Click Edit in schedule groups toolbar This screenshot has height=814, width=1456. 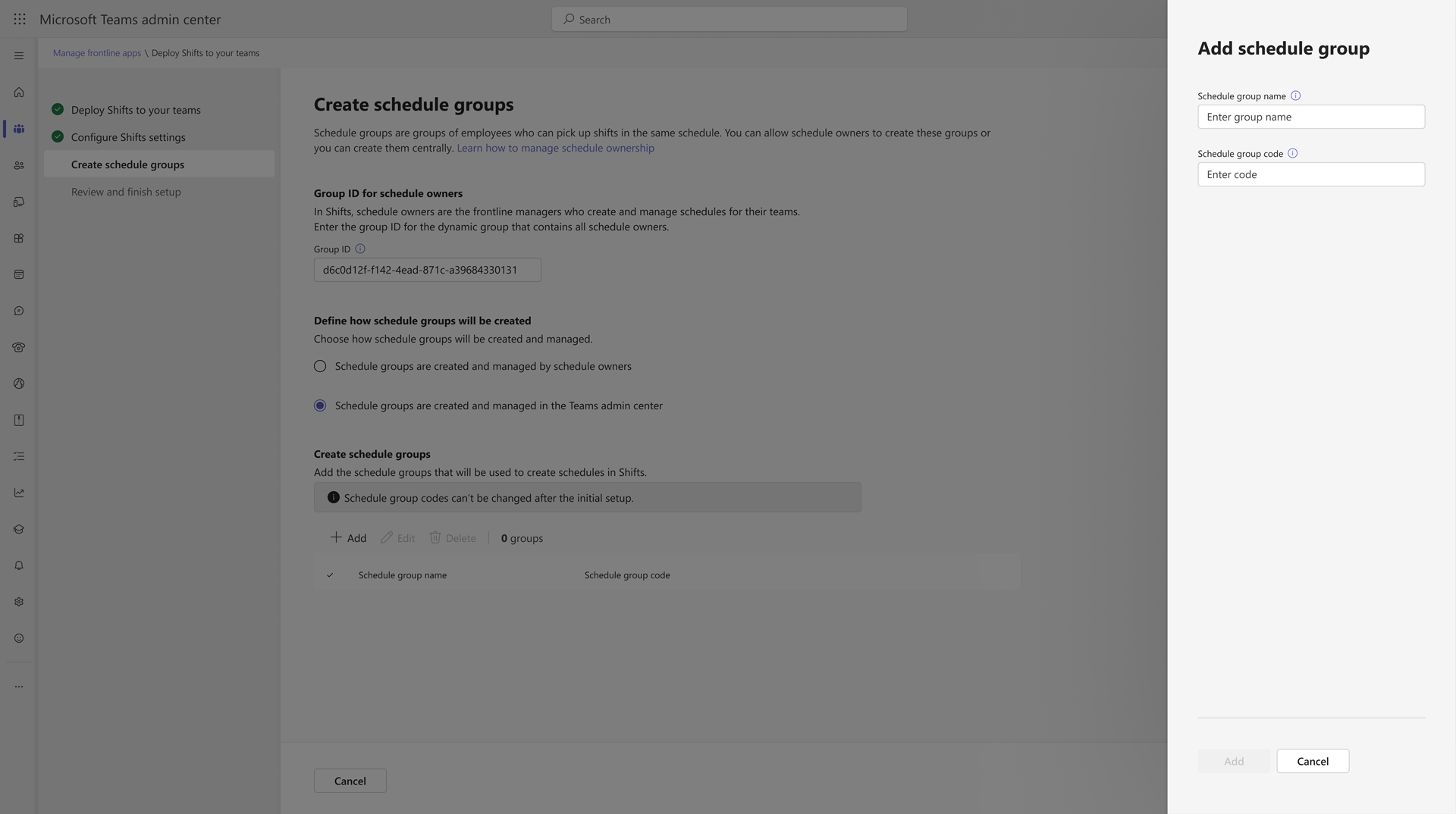click(398, 538)
